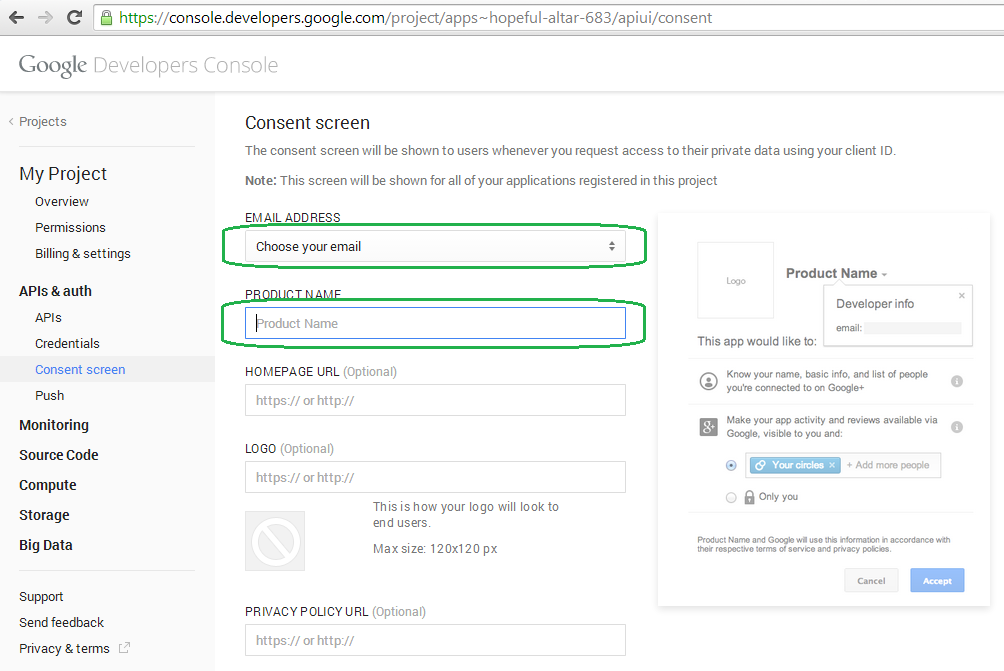Click the browser forward arrow
The height and width of the screenshot is (671, 1004).
tap(45, 17)
